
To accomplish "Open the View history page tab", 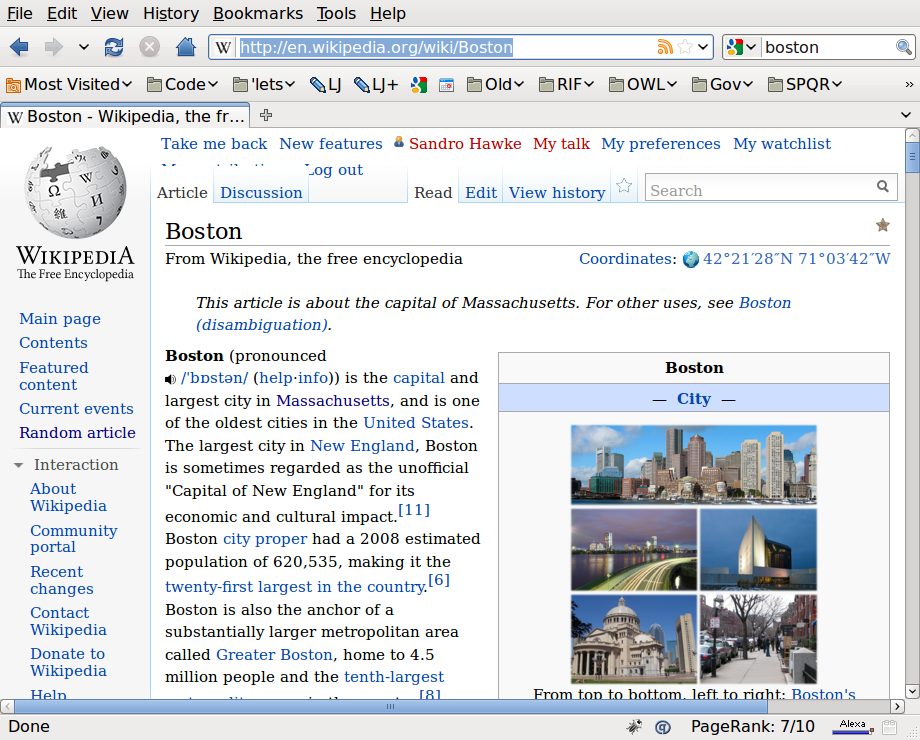I will coord(557,193).
